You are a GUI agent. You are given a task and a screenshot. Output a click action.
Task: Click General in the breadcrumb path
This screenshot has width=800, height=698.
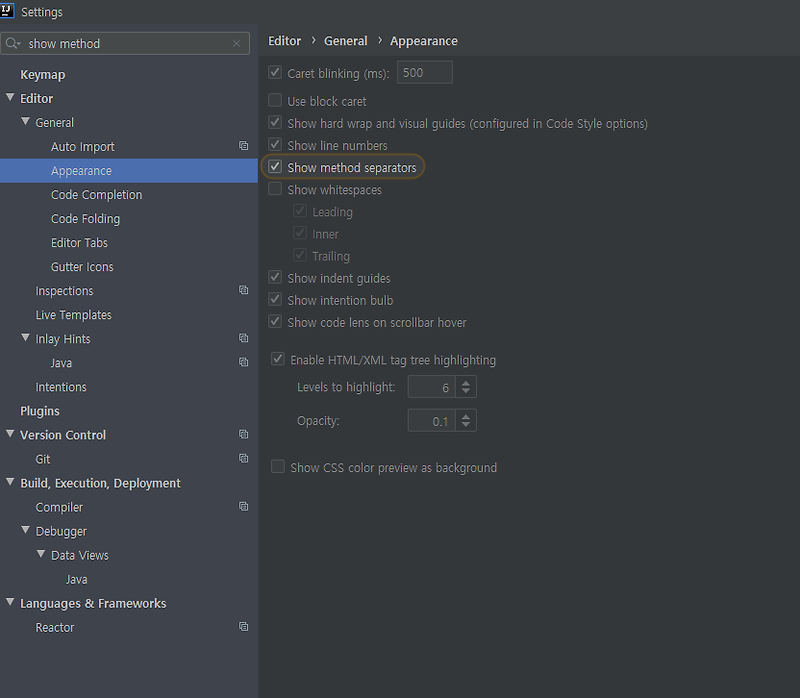coord(345,41)
